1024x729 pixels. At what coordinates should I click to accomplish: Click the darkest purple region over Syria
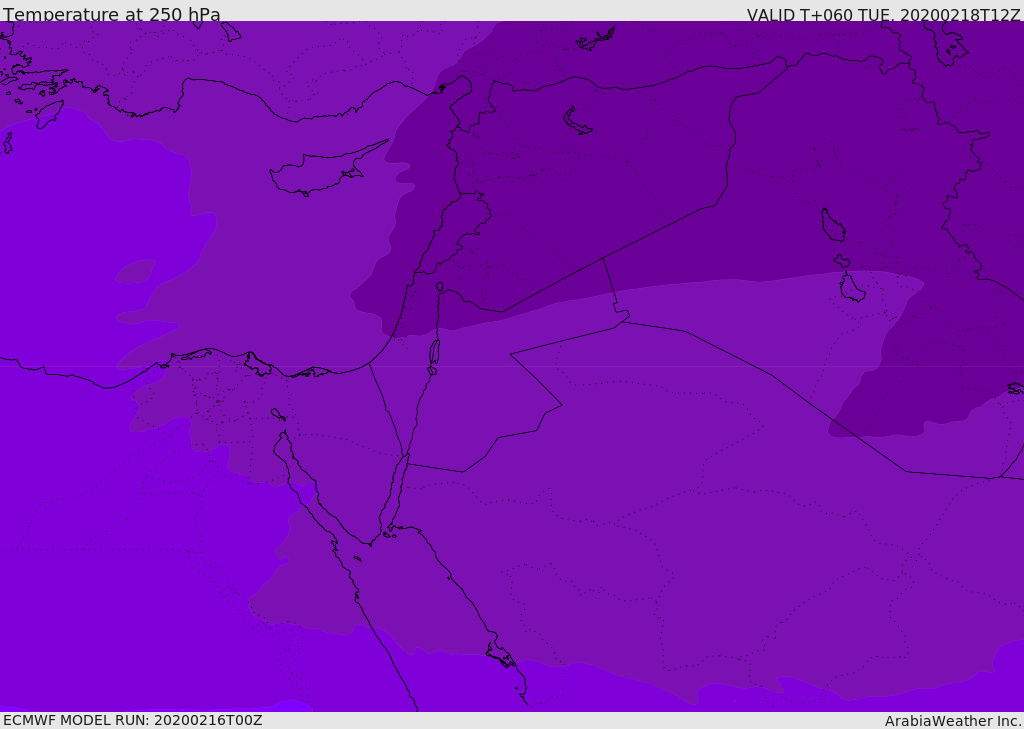pyautogui.click(x=600, y=180)
